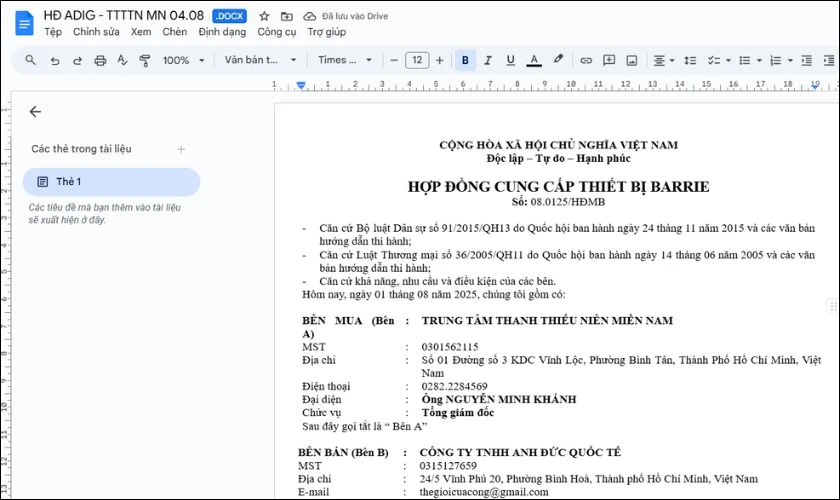This screenshot has height=500, width=840.
Task: Open the Chỉnh sửa menu
Action: pyautogui.click(x=96, y=32)
